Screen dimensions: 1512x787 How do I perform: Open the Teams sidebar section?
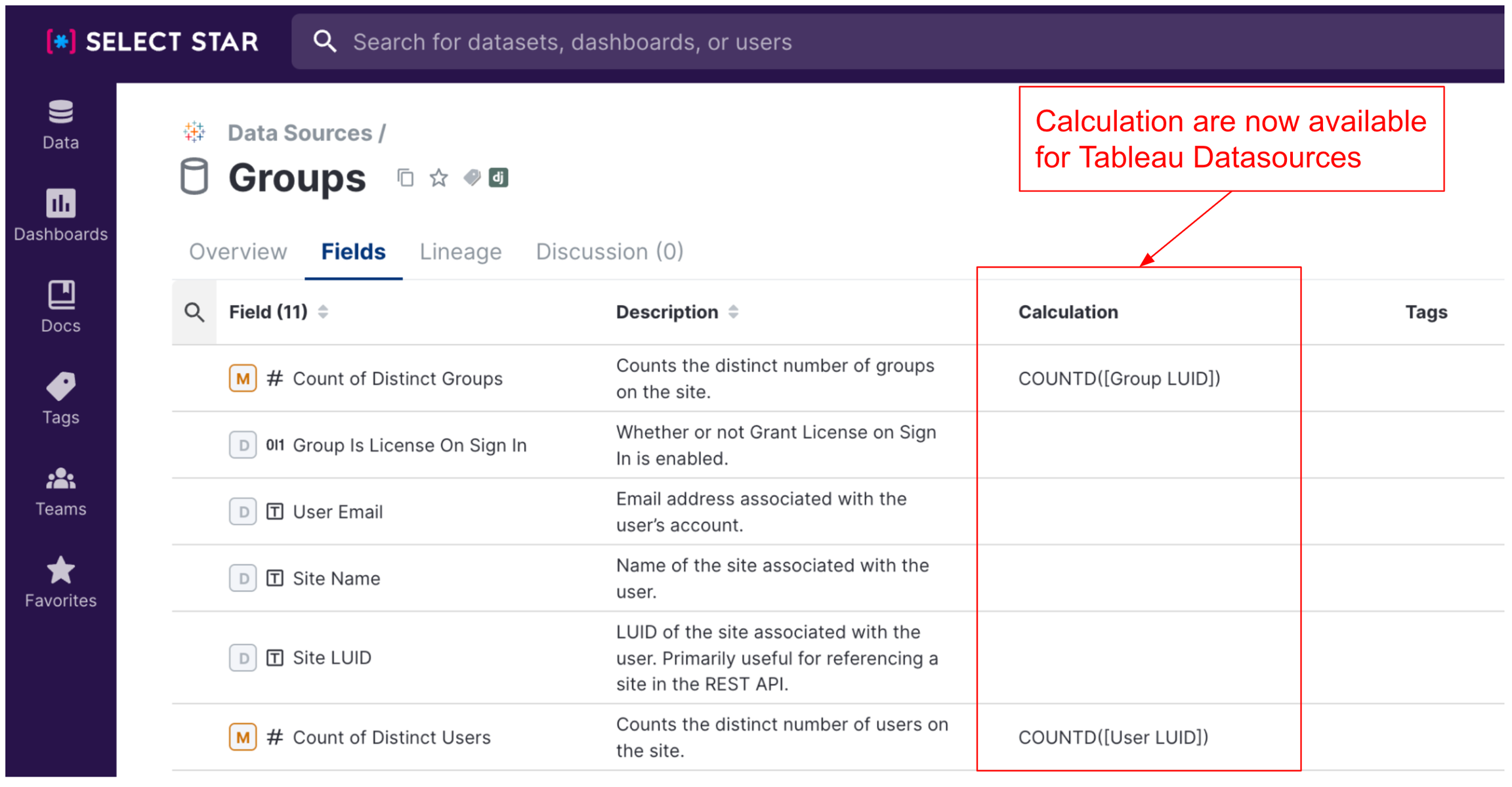[x=60, y=490]
